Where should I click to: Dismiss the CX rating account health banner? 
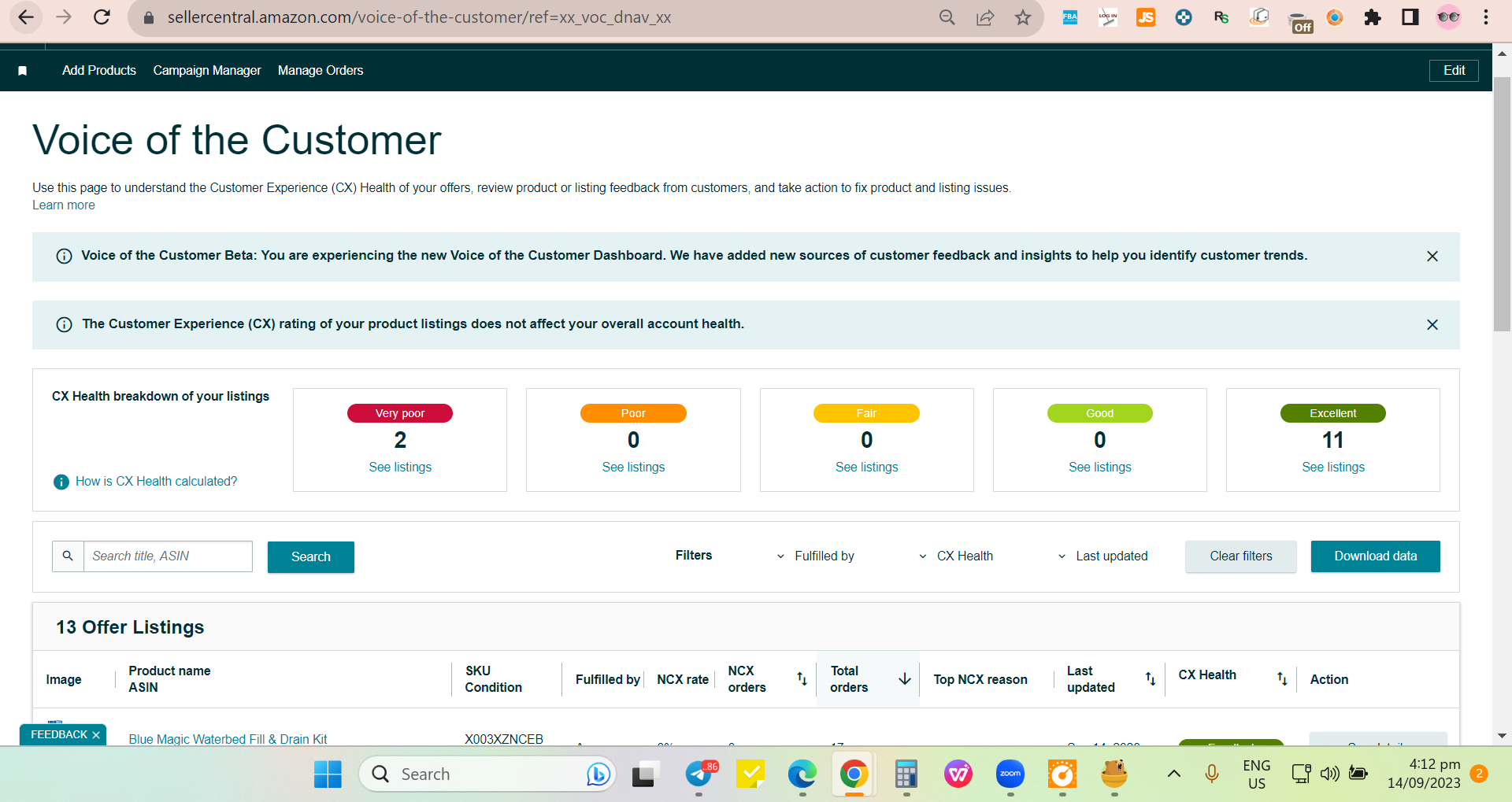click(x=1432, y=325)
